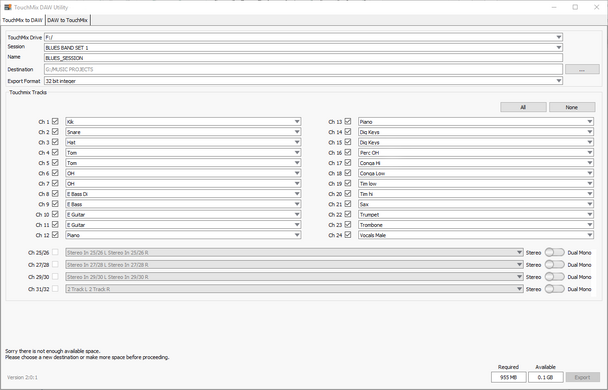The height and width of the screenshot is (390, 608).
Task: Open the Ch 4 Tom track dropdown
Action: point(183,153)
